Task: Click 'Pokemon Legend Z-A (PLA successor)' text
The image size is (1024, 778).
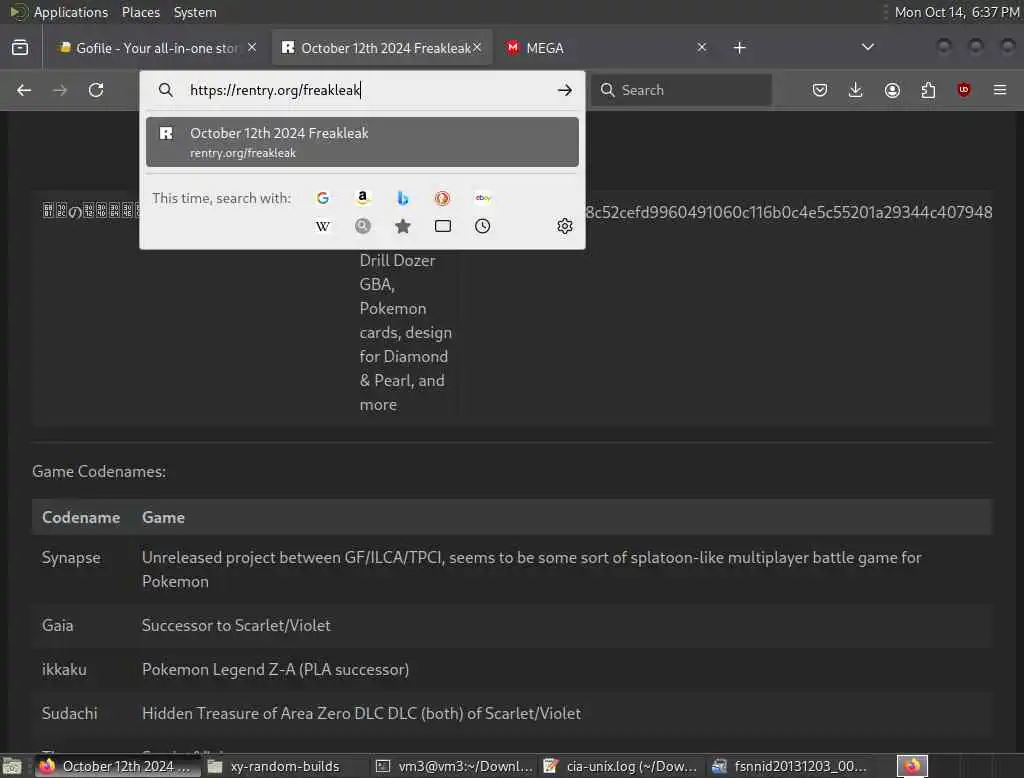Action: (x=276, y=670)
